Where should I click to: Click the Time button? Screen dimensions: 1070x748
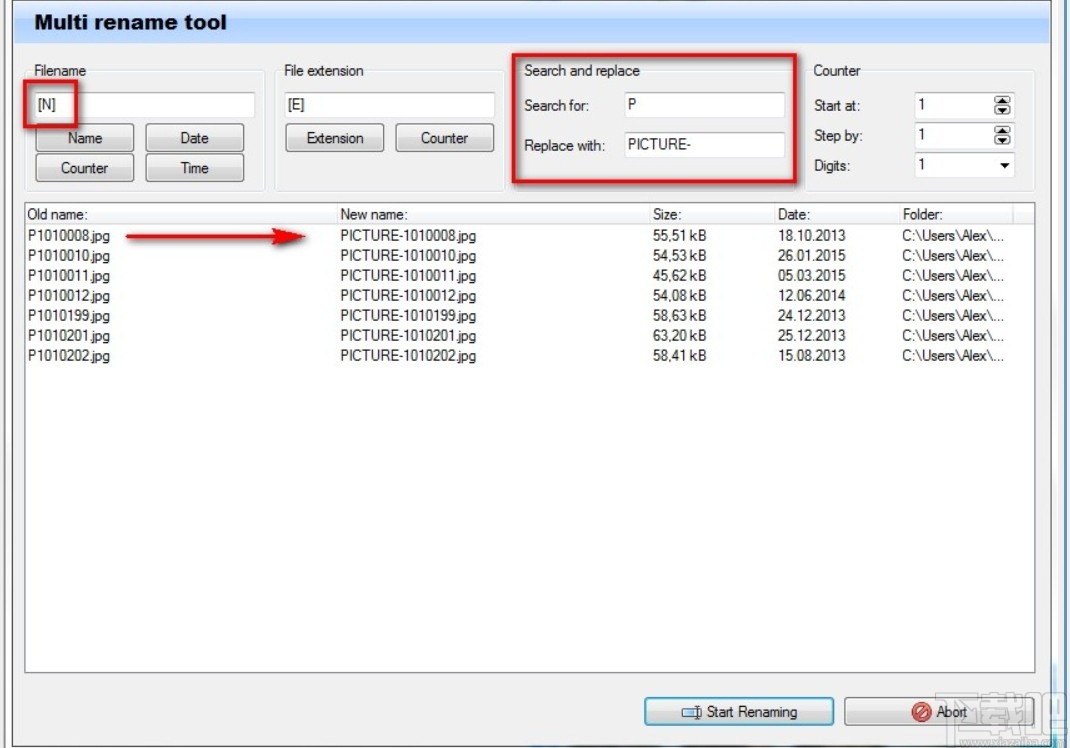(x=194, y=168)
